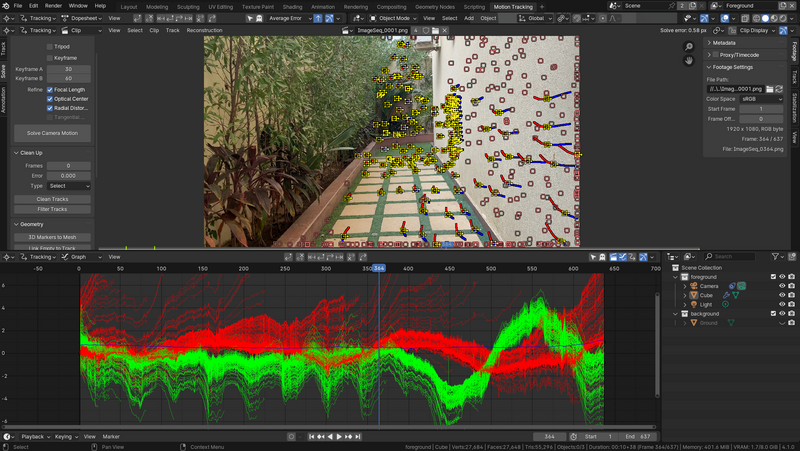800x451 pixels.
Task: Open the Reconstruction menu in clip editor
Action: coord(204,30)
